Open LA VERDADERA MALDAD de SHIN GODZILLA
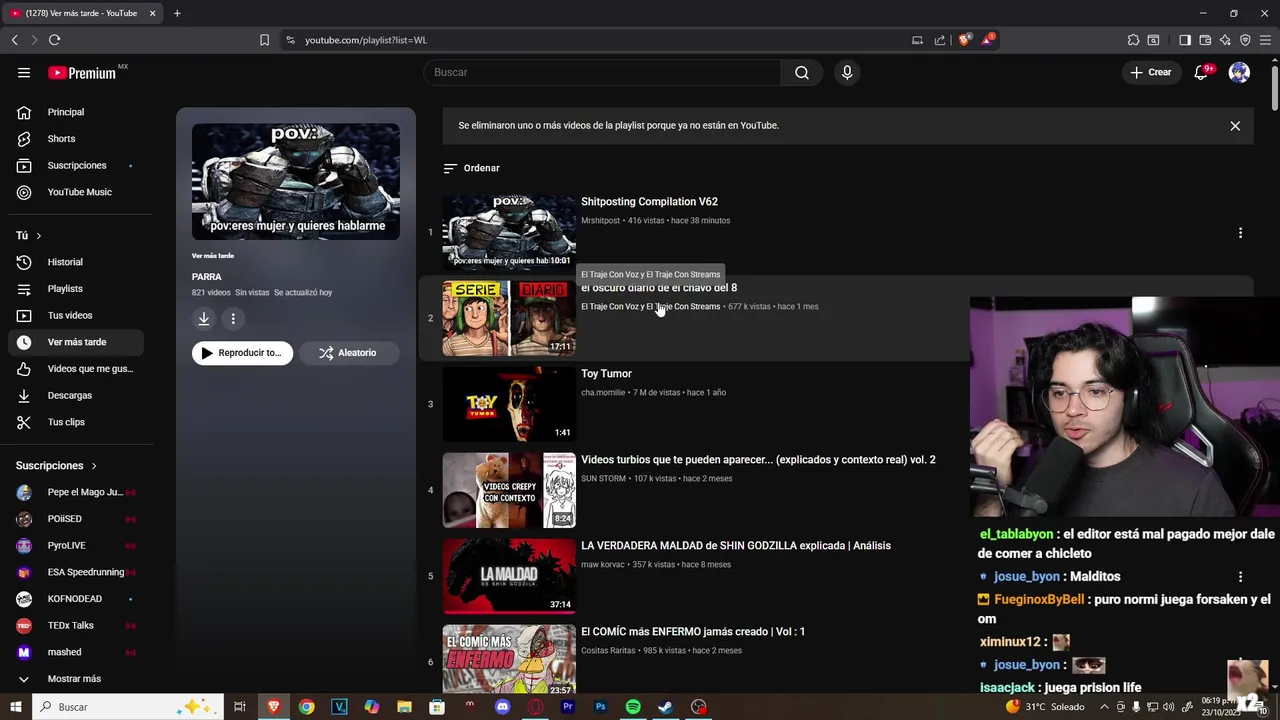The image size is (1280, 720). tap(736, 546)
